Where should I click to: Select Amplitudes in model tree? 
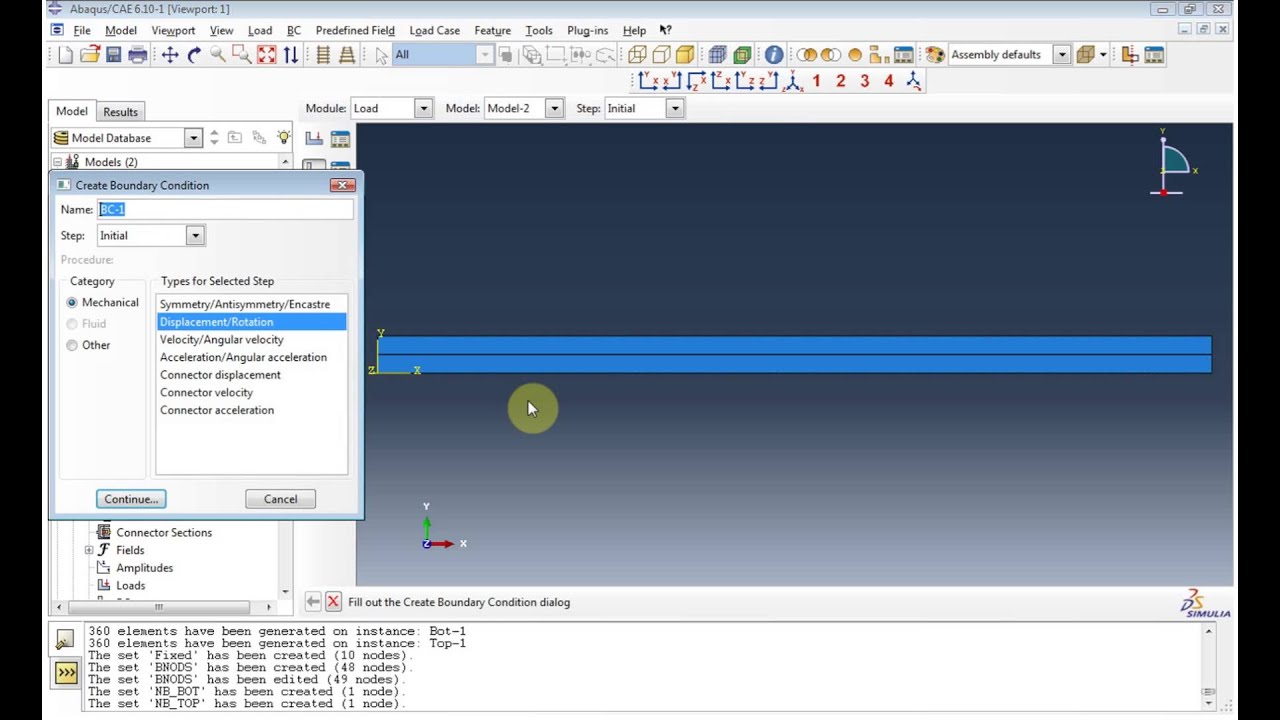(x=144, y=568)
